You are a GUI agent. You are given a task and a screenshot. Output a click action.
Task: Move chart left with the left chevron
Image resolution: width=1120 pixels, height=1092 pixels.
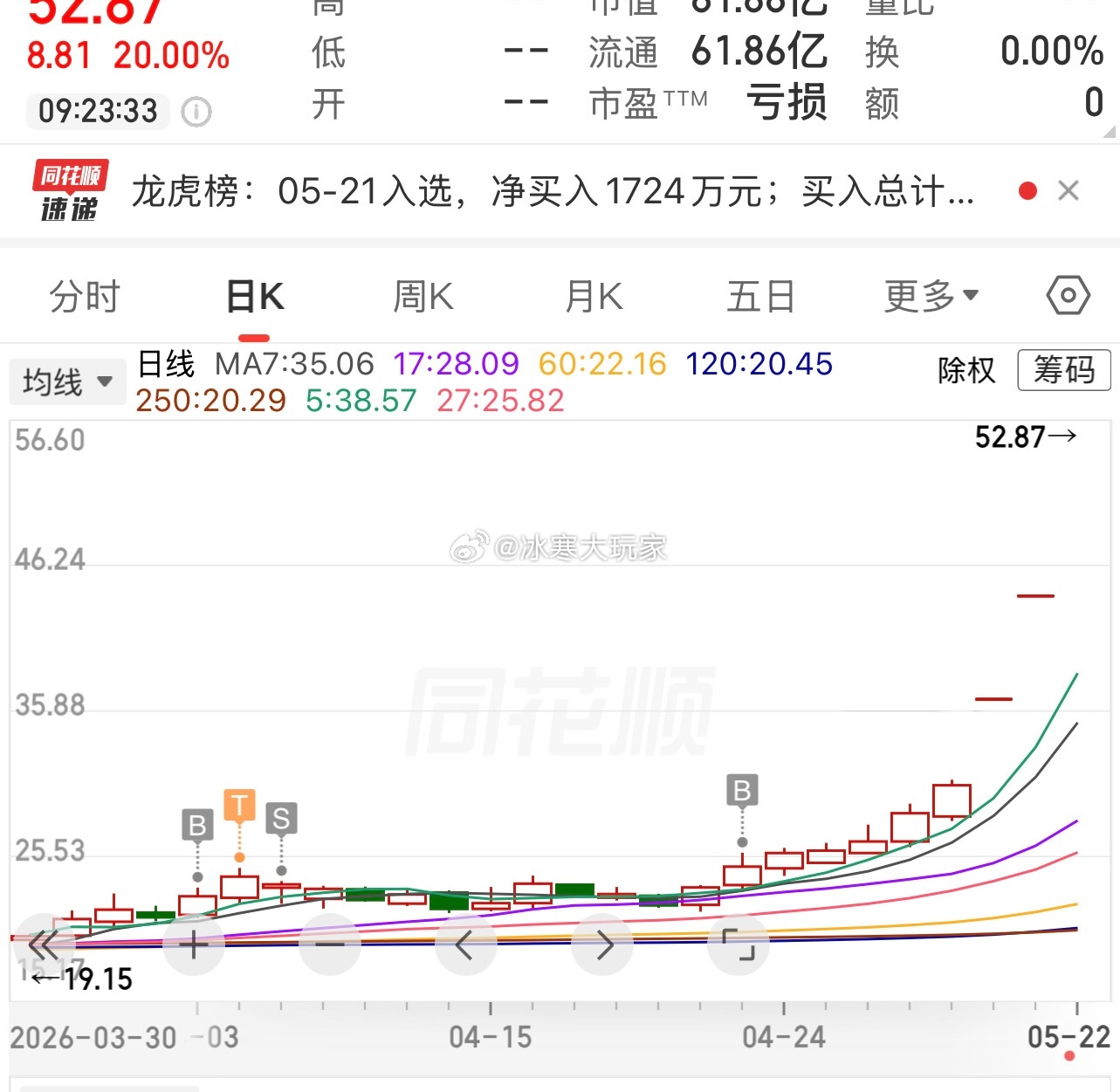pyautogui.click(x=465, y=944)
